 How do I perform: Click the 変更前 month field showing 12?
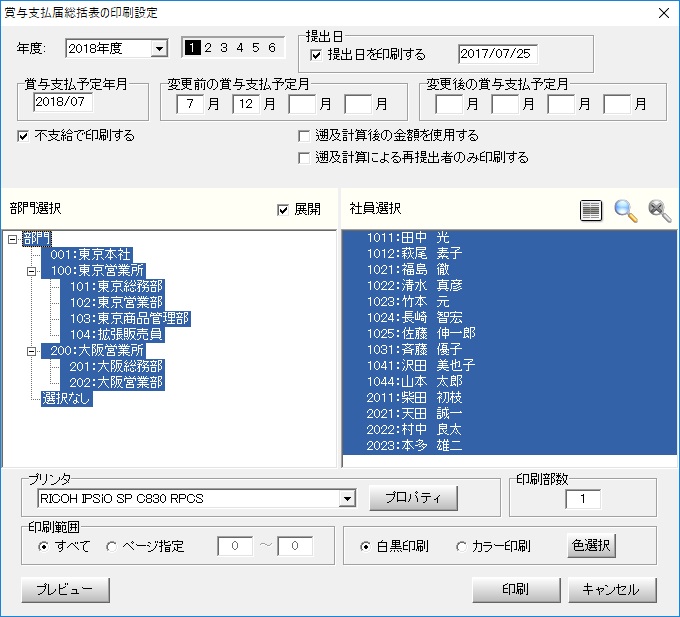(245, 104)
